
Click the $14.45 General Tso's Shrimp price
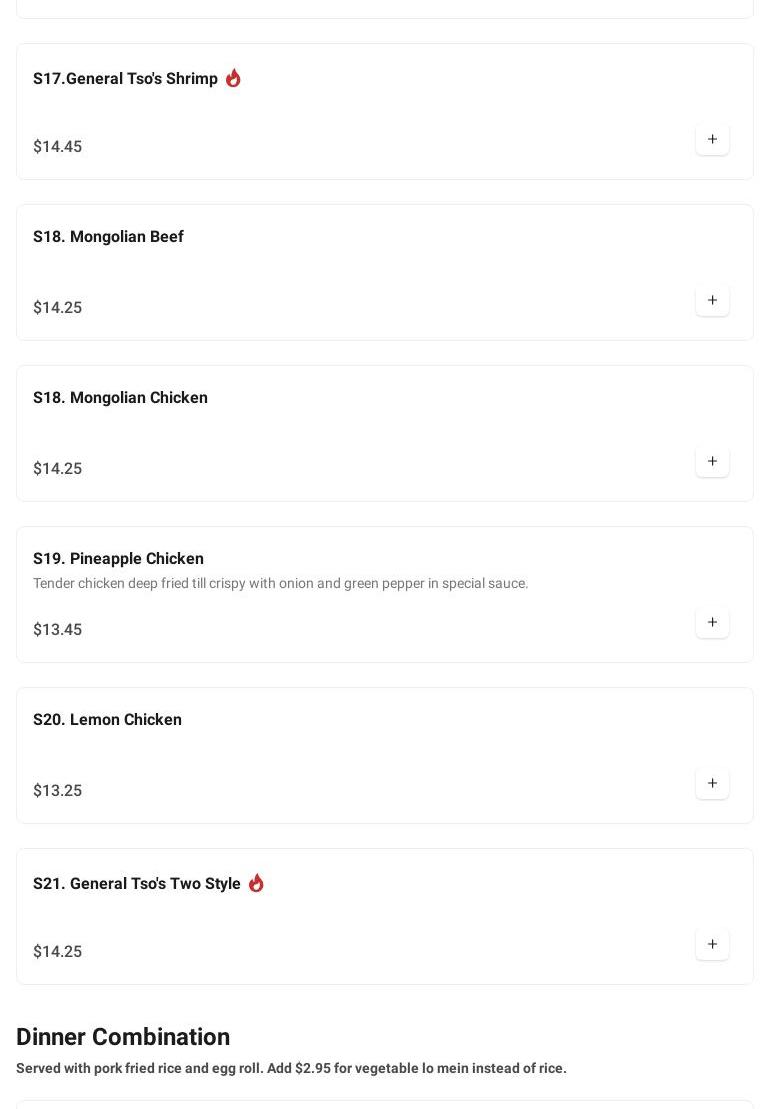coord(57,147)
